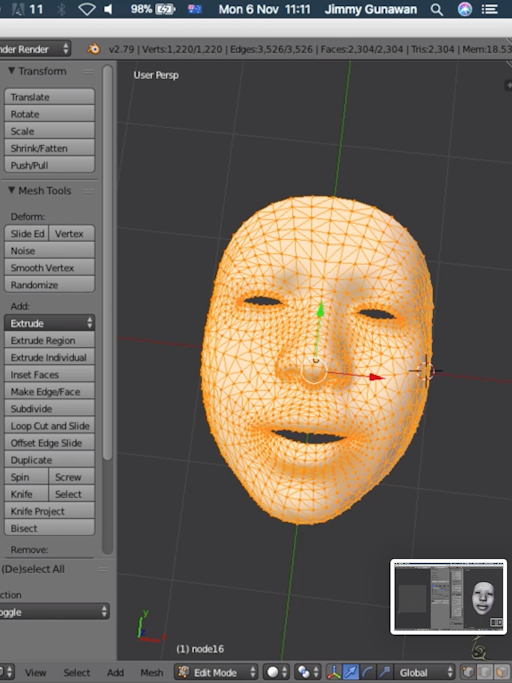The height and width of the screenshot is (683, 512).
Task: Open Siri from the menu bar
Action: (465, 9)
